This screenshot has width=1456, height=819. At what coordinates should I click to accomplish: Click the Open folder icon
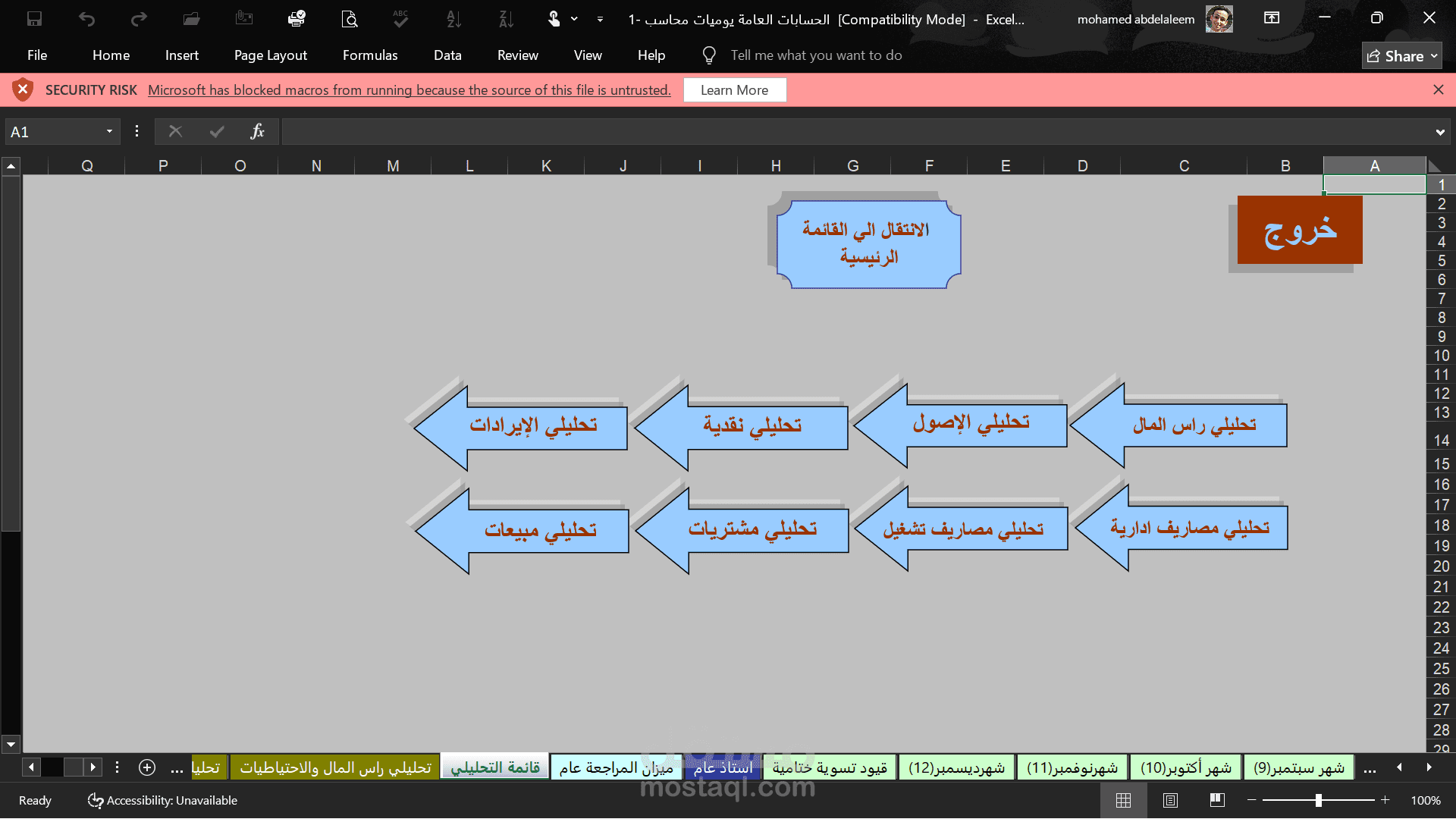191,19
